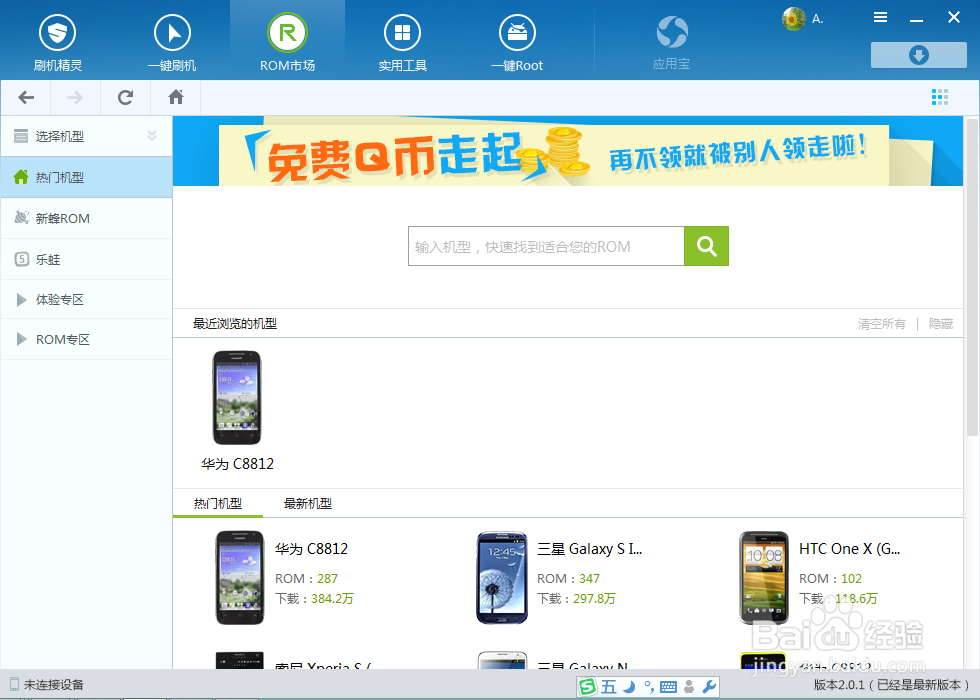Refresh the ROM market page
Image resolution: width=980 pixels, height=700 pixels.
tap(125, 98)
